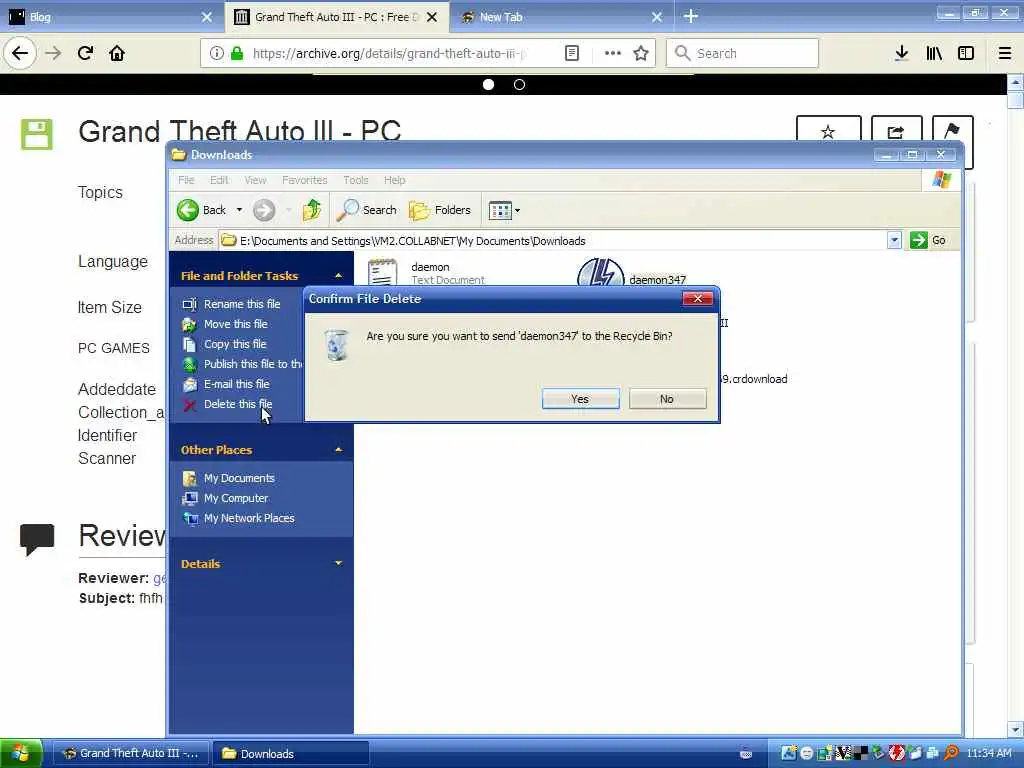
Task: Open the Back history dropdown arrow
Action: [x=239, y=210]
